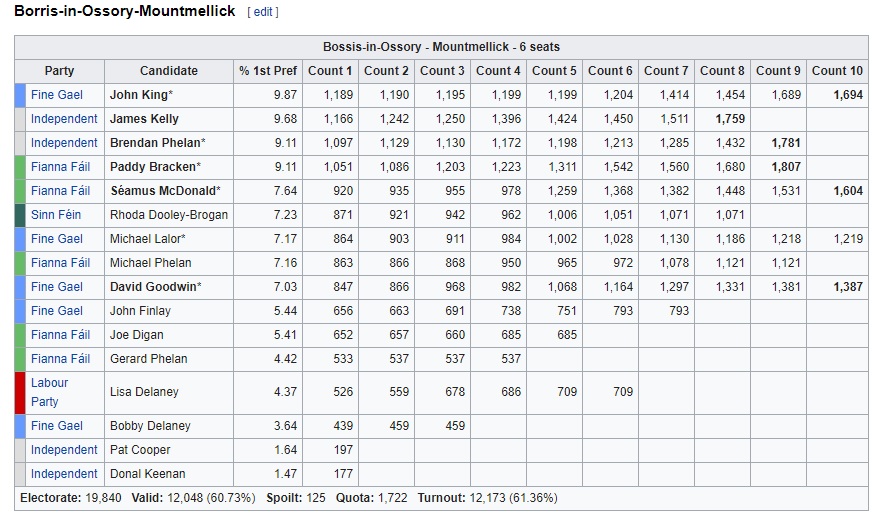Select candidate name Lisa Delaney

coord(144,392)
